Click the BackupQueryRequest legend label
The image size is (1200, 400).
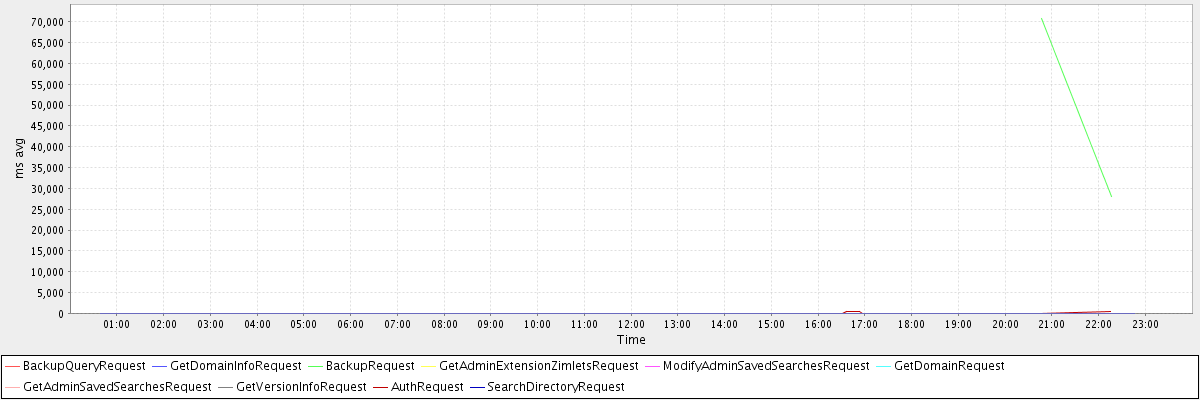pyautogui.click(x=84, y=366)
